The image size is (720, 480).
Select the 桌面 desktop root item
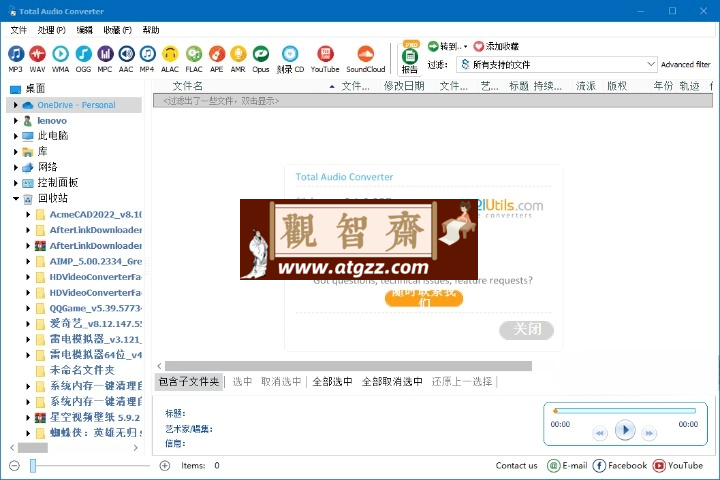click(35, 89)
